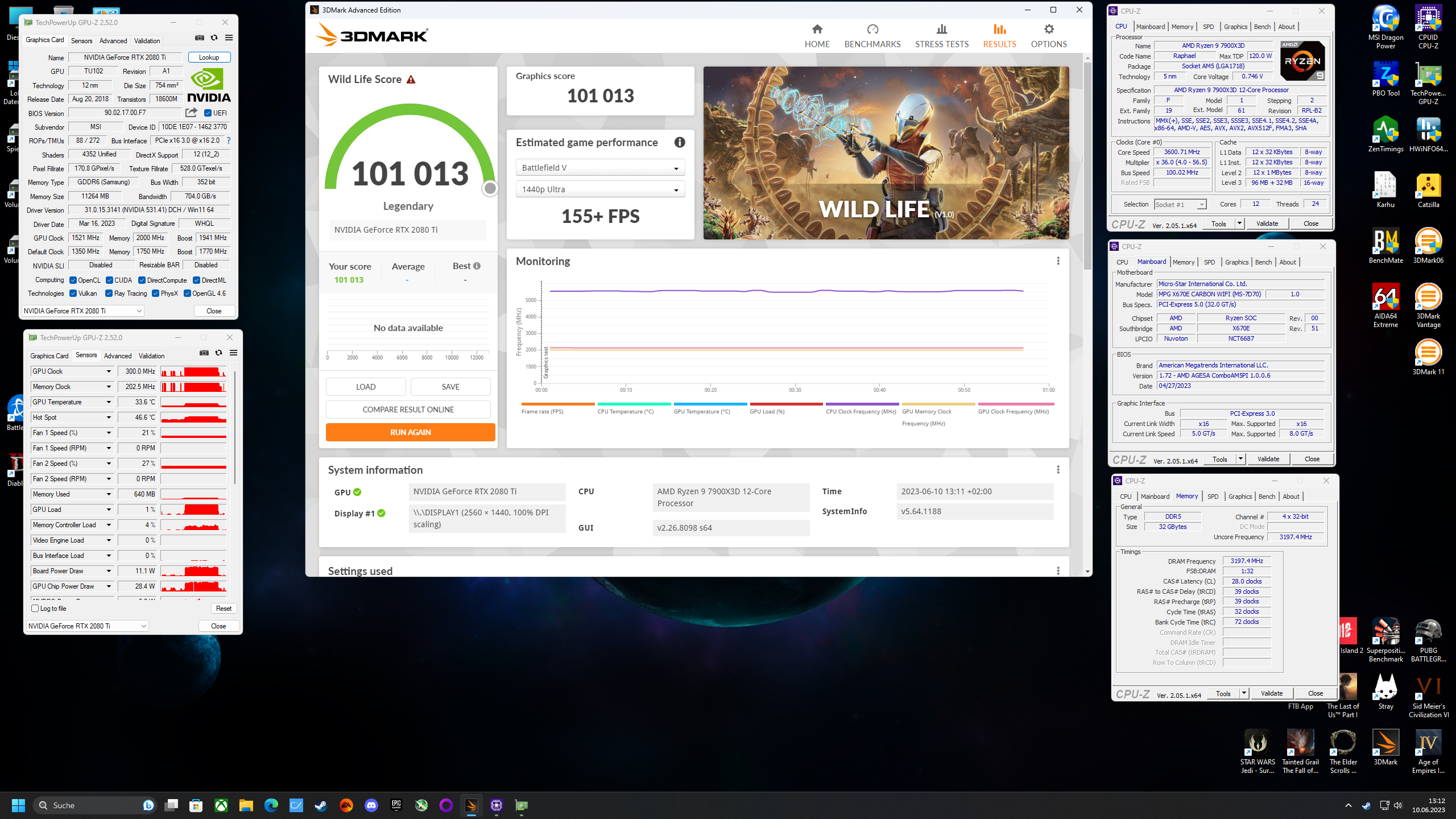
Task: Open the BENCHMARKS section in 3DMark
Action: [872, 36]
